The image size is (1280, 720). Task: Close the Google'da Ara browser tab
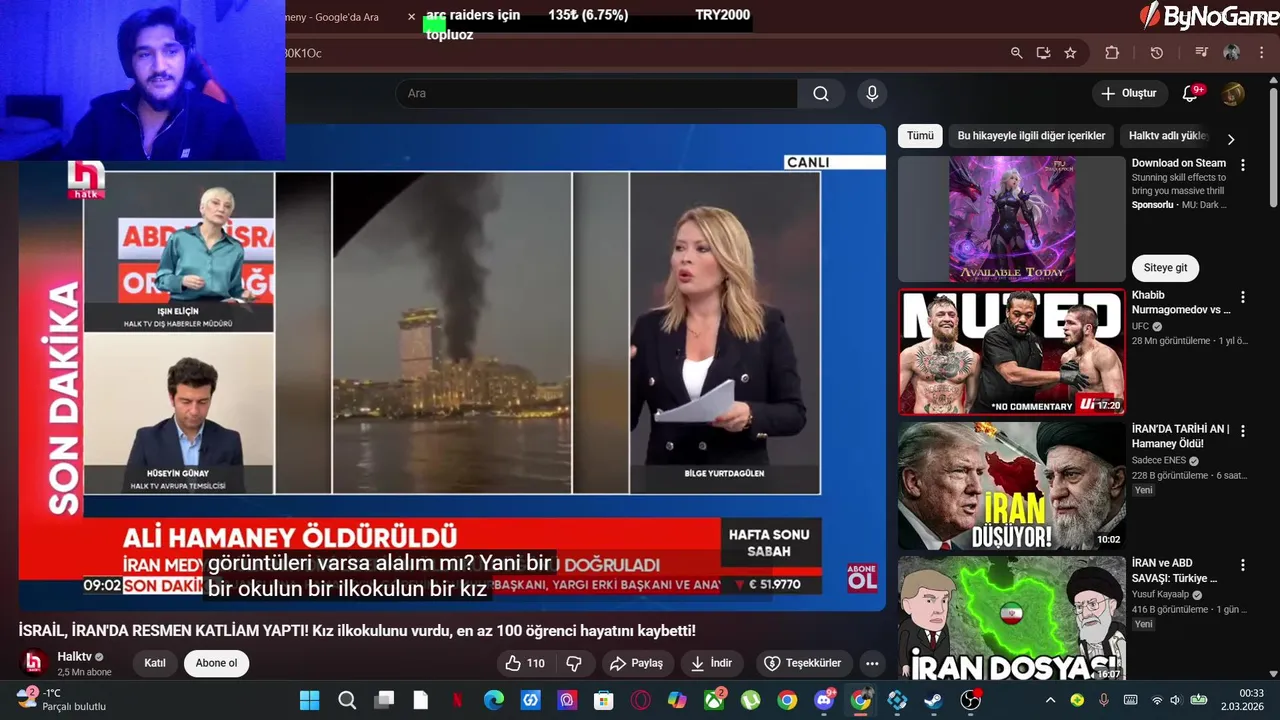[411, 17]
